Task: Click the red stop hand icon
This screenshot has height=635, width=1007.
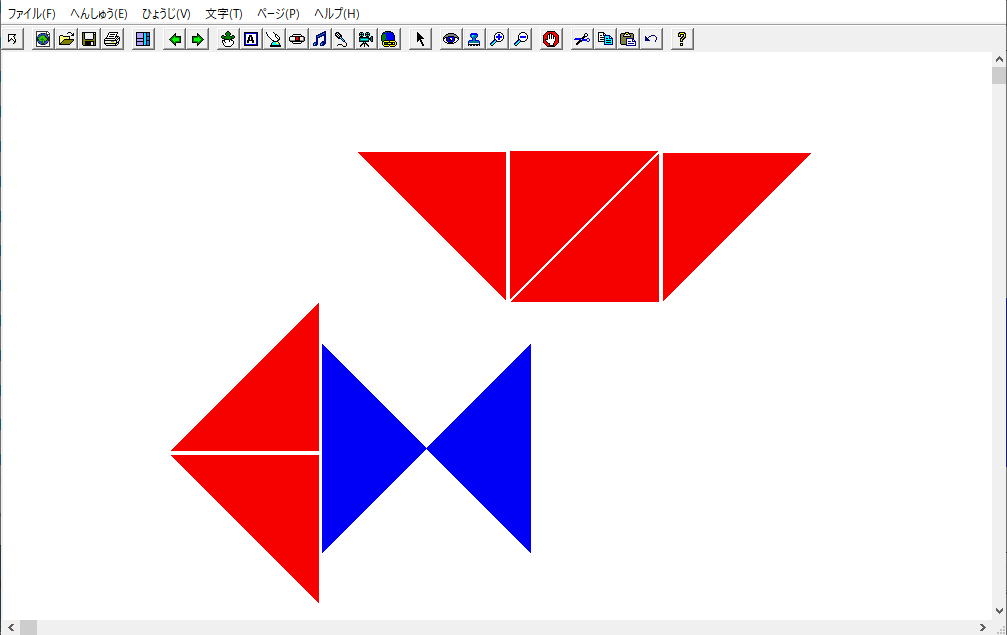Action: tap(551, 39)
